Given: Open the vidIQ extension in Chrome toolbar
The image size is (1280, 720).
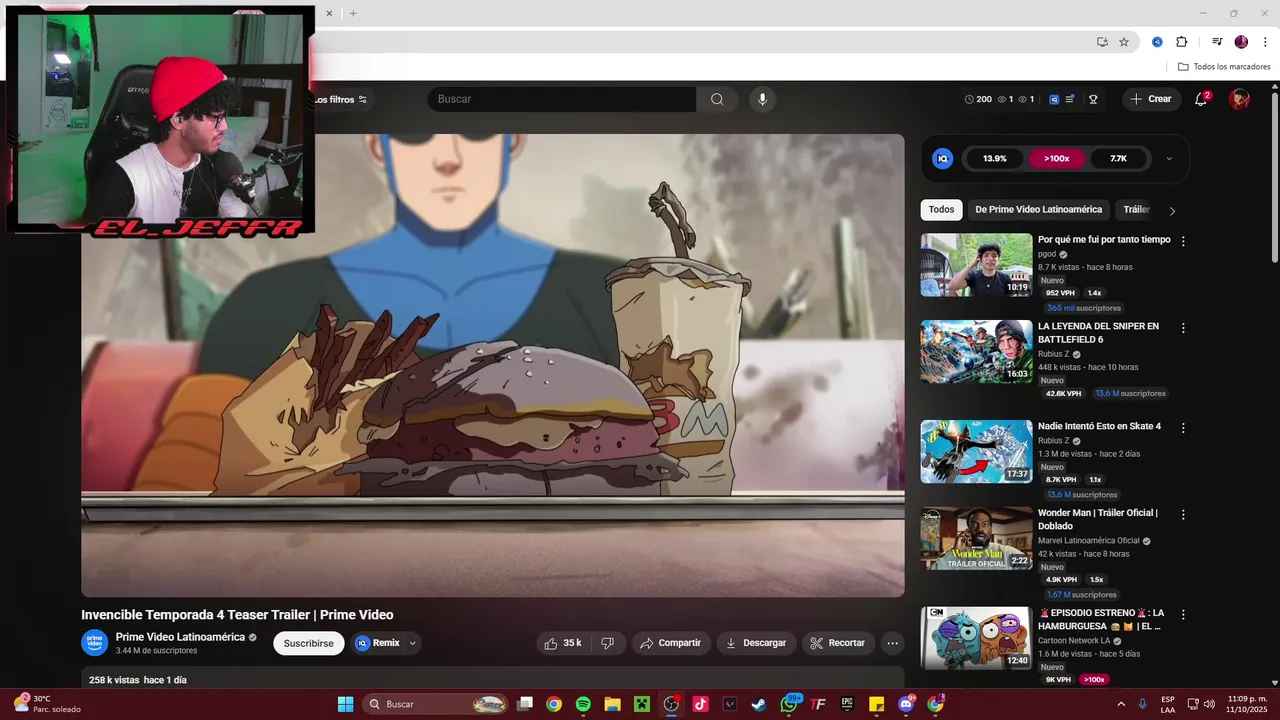Looking at the screenshot, I should click(1157, 42).
